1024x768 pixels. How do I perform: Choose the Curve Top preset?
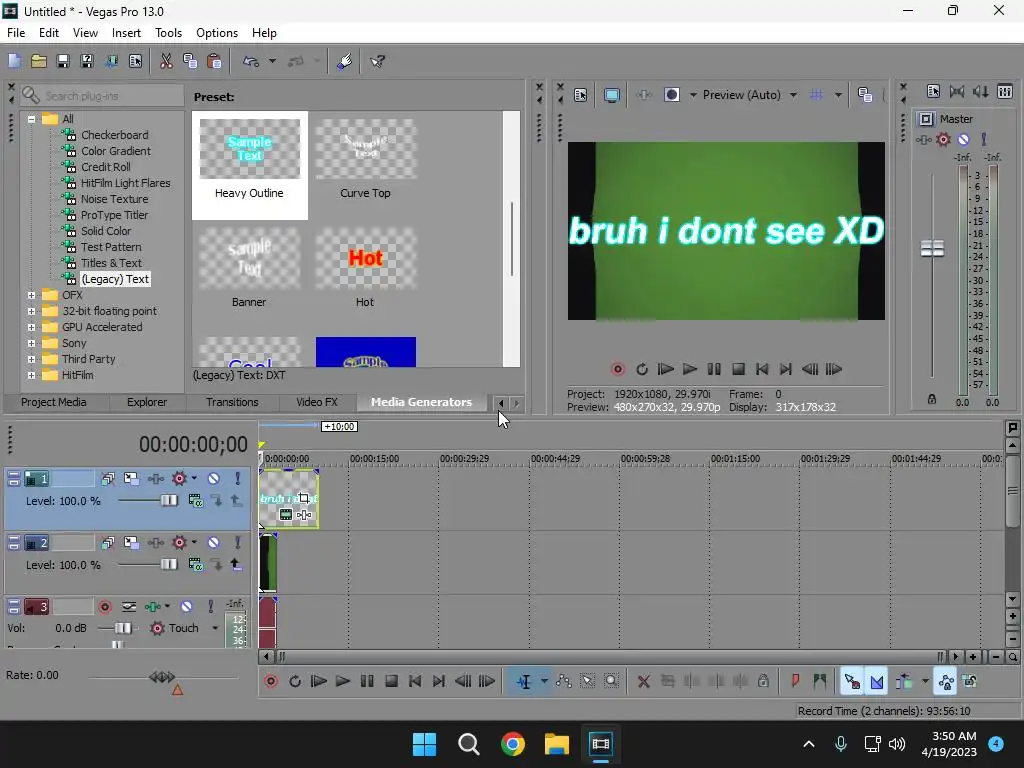(365, 158)
